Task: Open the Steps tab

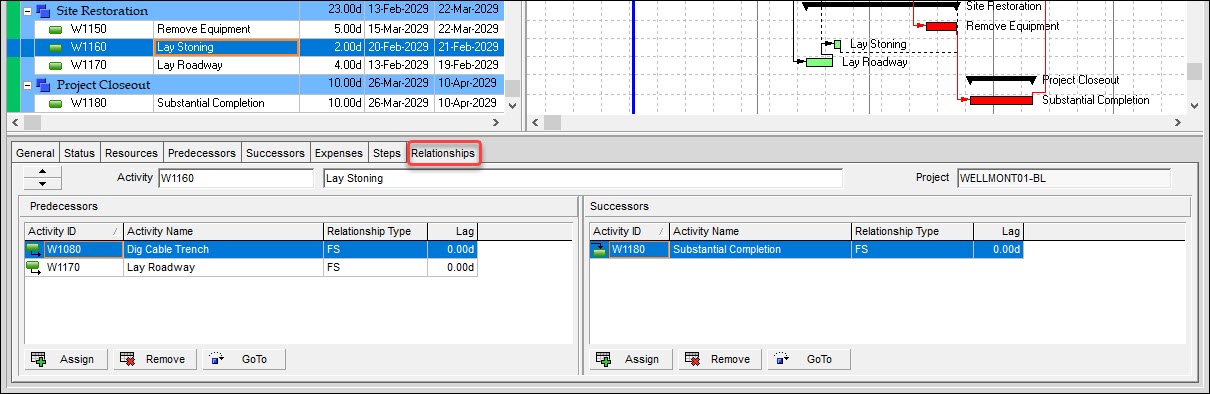Action: click(386, 153)
